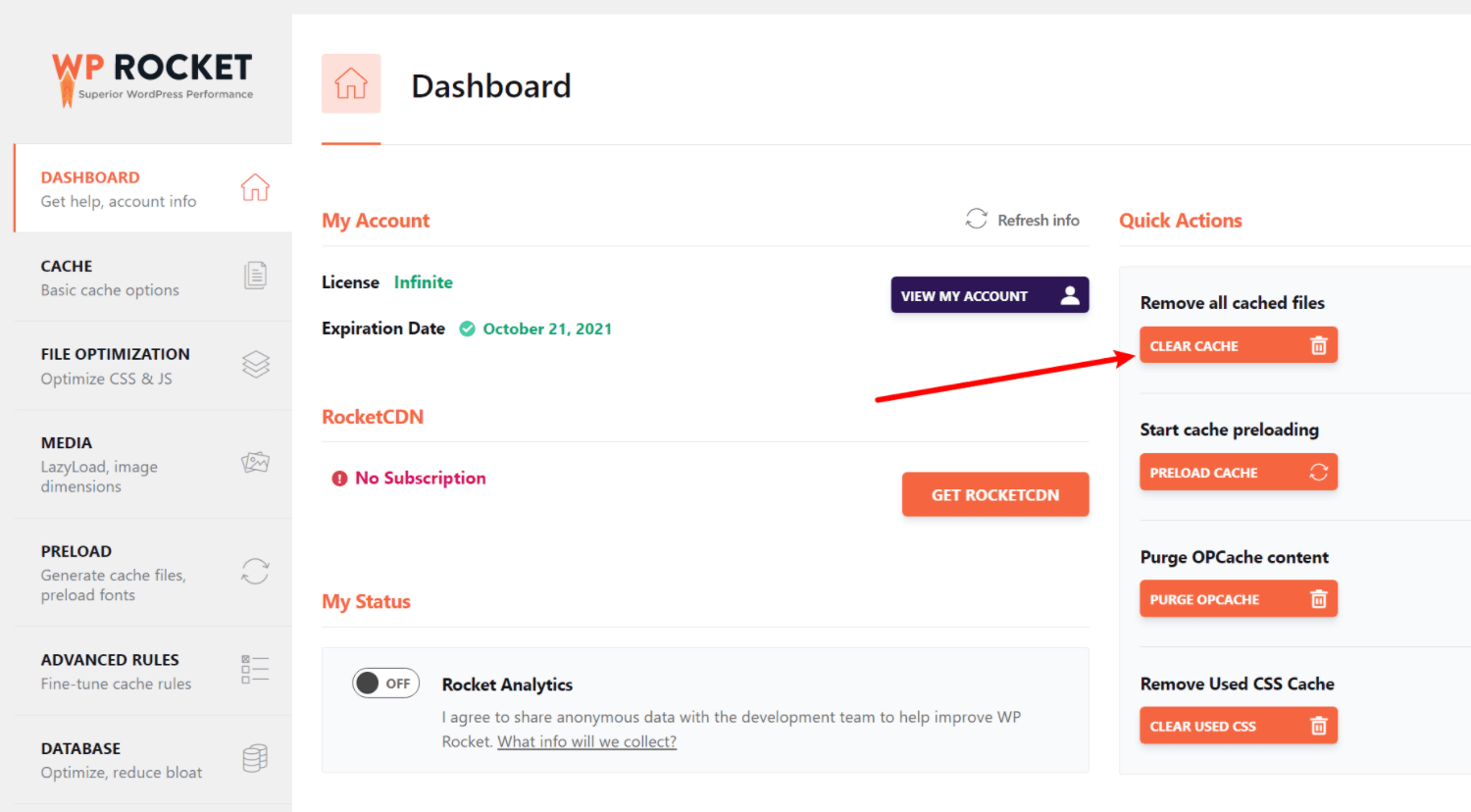Viewport: 1471px width, 812px height.
Task: Click the Purge OPCache button
Action: [1239, 599]
